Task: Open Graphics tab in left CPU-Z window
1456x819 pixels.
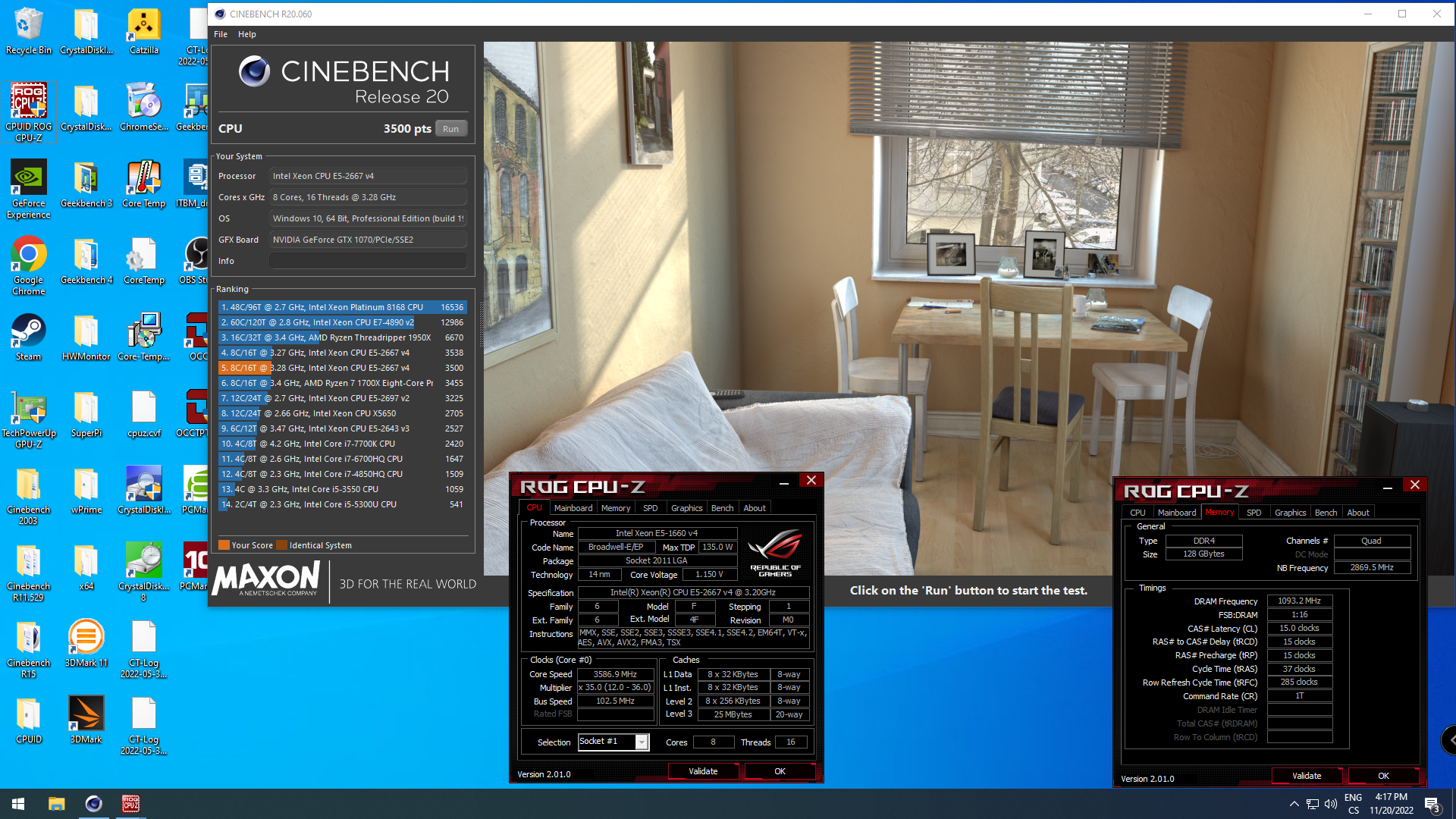Action: pos(686,508)
